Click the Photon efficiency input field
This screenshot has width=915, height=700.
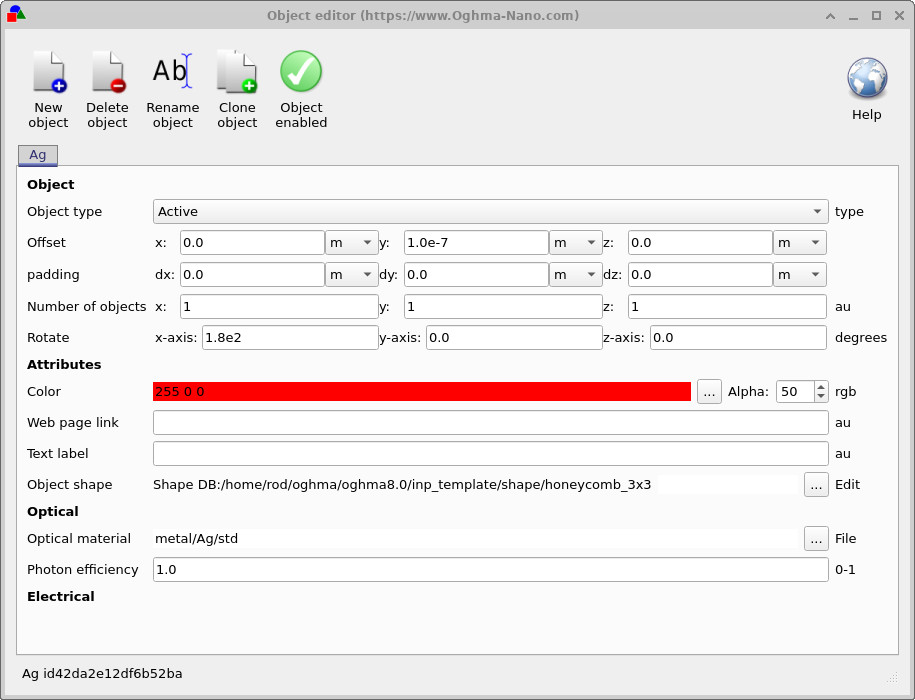[x=490, y=569]
